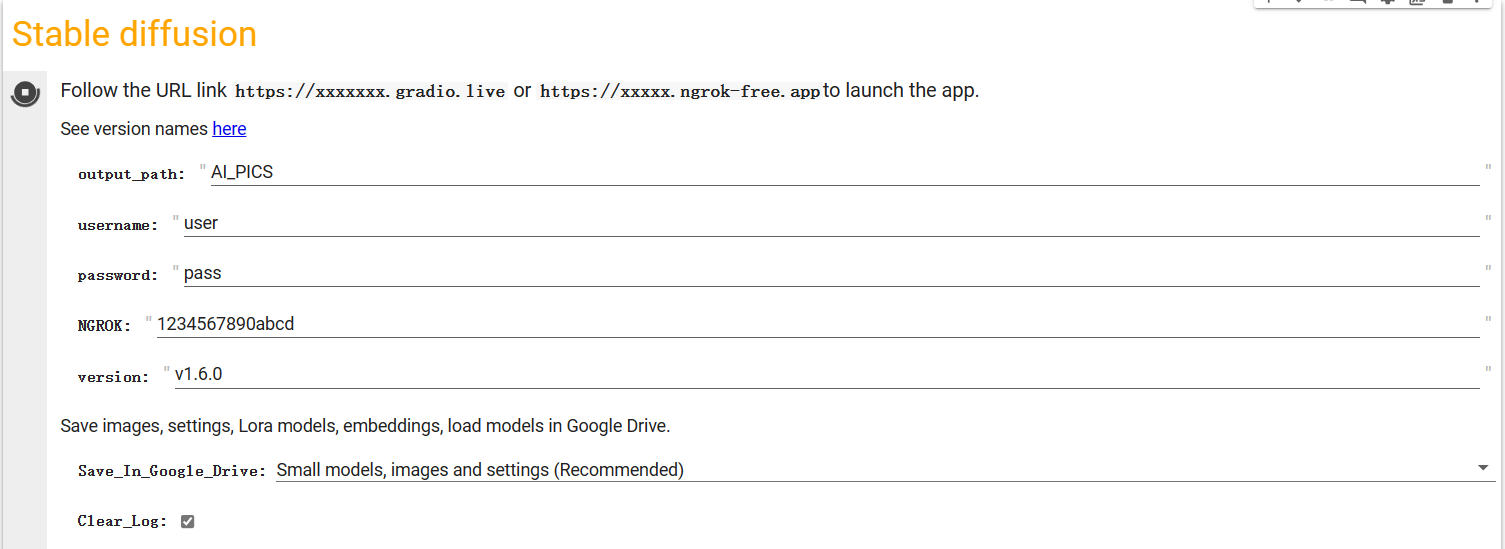Open the 'here' version names link
1505x549 pixels.
[229, 129]
